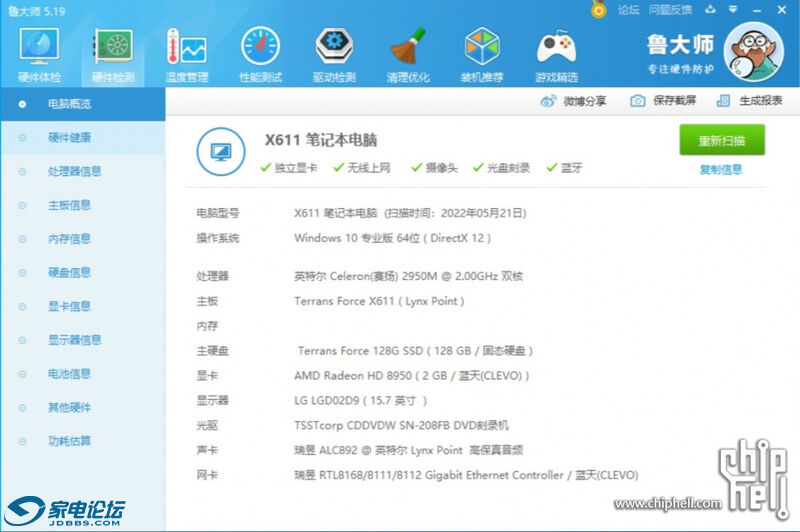Click the RTL8168 Gigabit Ethernet Controller value
The width and height of the screenshot is (800, 532).
[x=466, y=475]
